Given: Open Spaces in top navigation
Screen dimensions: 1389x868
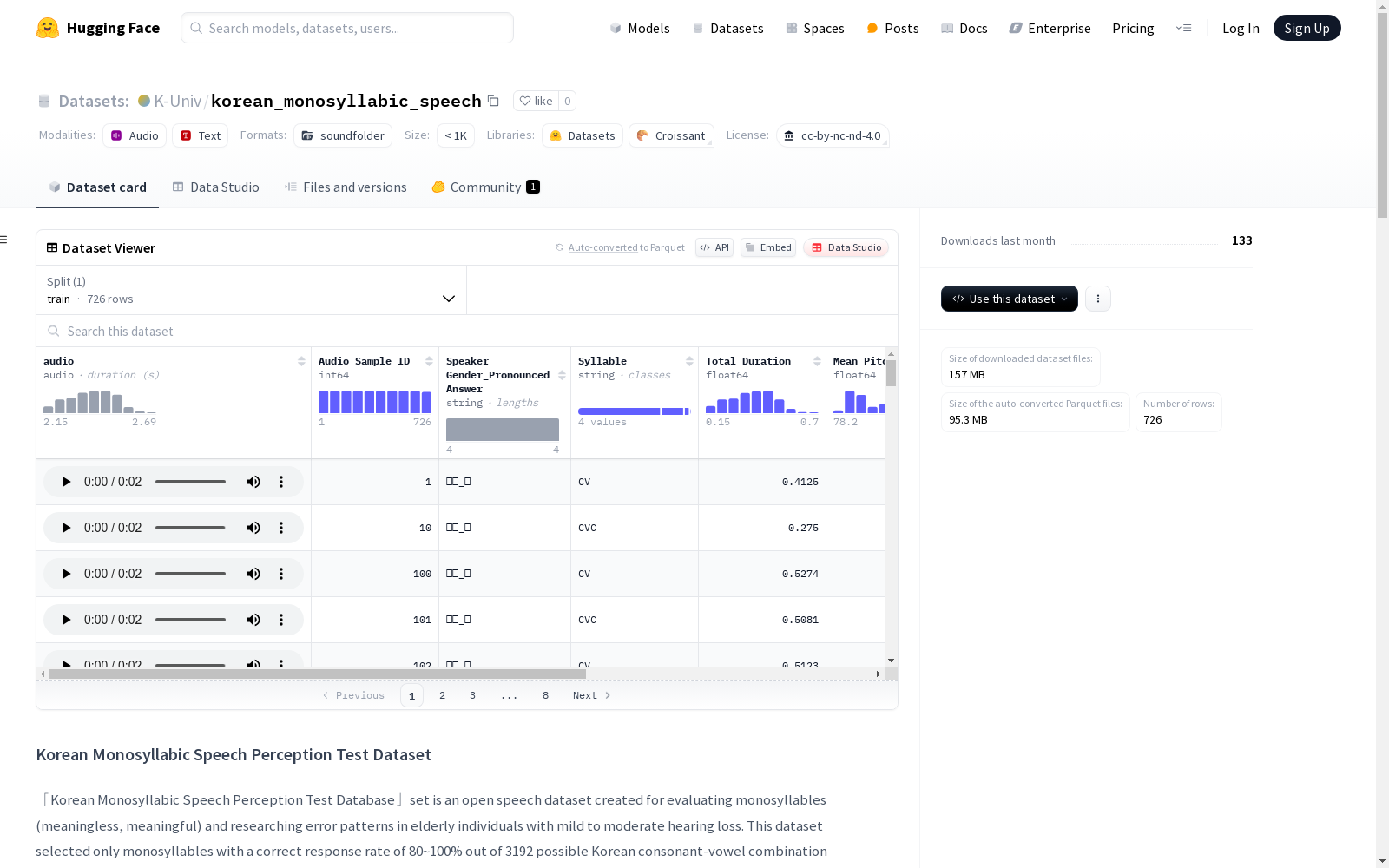Looking at the screenshot, I should (x=815, y=28).
